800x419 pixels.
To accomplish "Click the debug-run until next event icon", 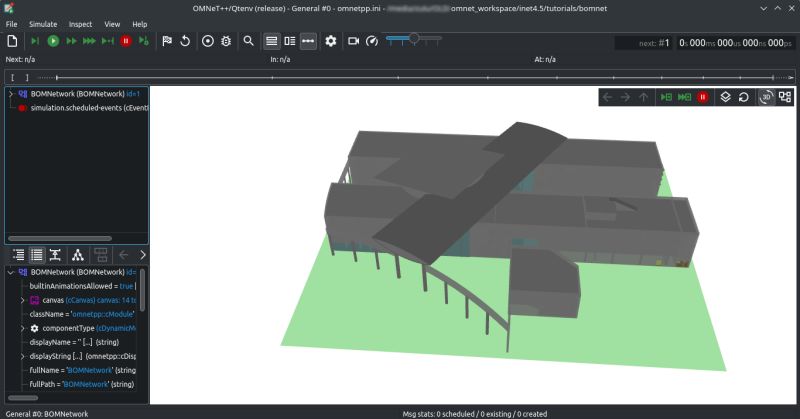I will click(x=144, y=41).
